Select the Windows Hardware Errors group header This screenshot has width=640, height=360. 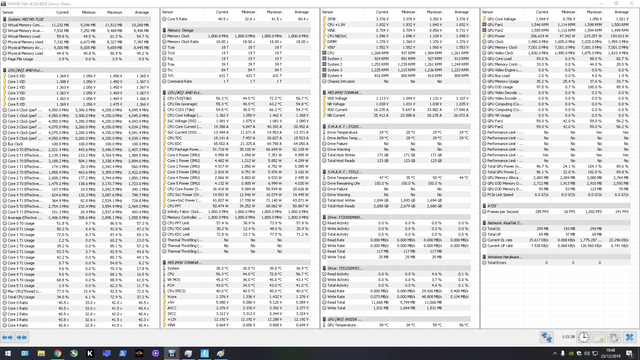coord(556,257)
